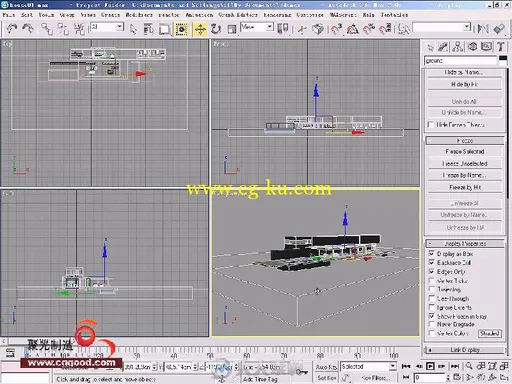Enable See-Through checkbox

coord(432,298)
